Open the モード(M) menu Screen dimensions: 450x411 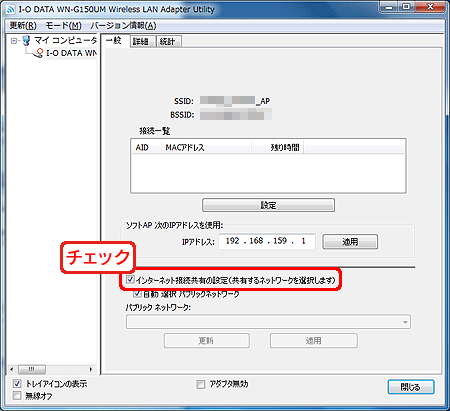tap(63, 25)
